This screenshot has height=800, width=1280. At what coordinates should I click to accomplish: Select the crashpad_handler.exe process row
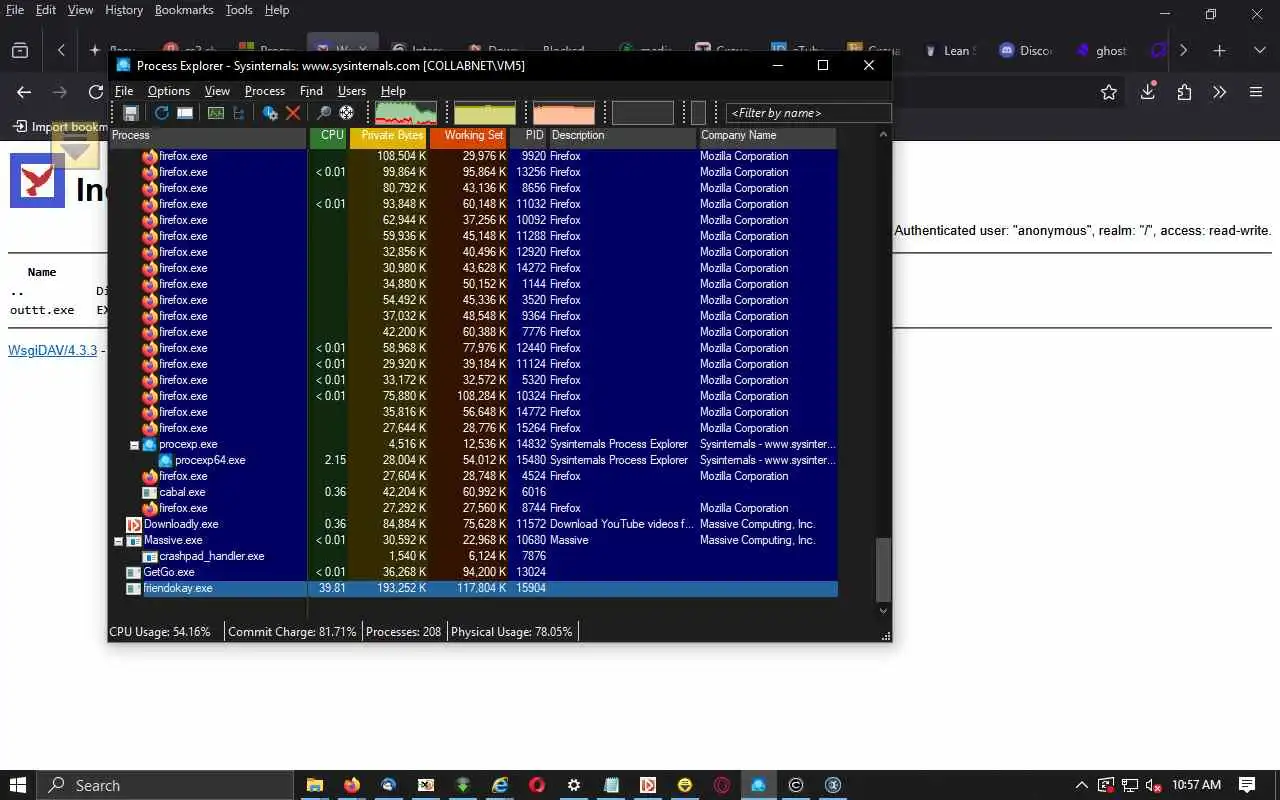[473, 556]
